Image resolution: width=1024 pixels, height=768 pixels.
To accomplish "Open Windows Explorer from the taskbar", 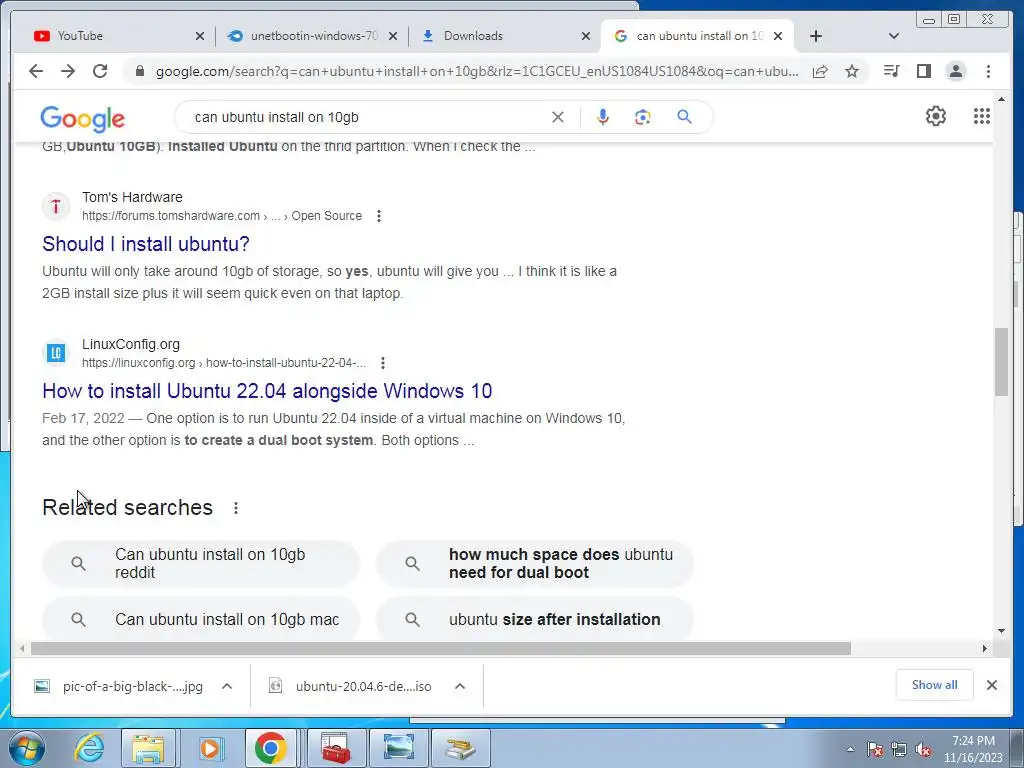I will [148, 748].
